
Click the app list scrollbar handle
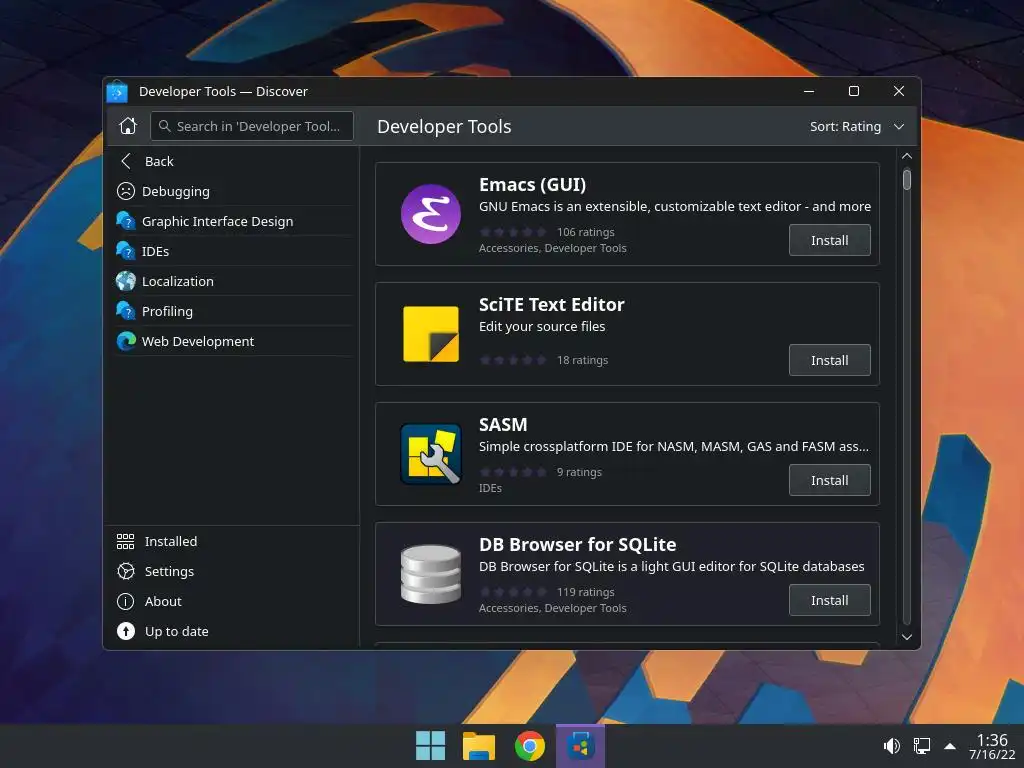(x=906, y=180)
